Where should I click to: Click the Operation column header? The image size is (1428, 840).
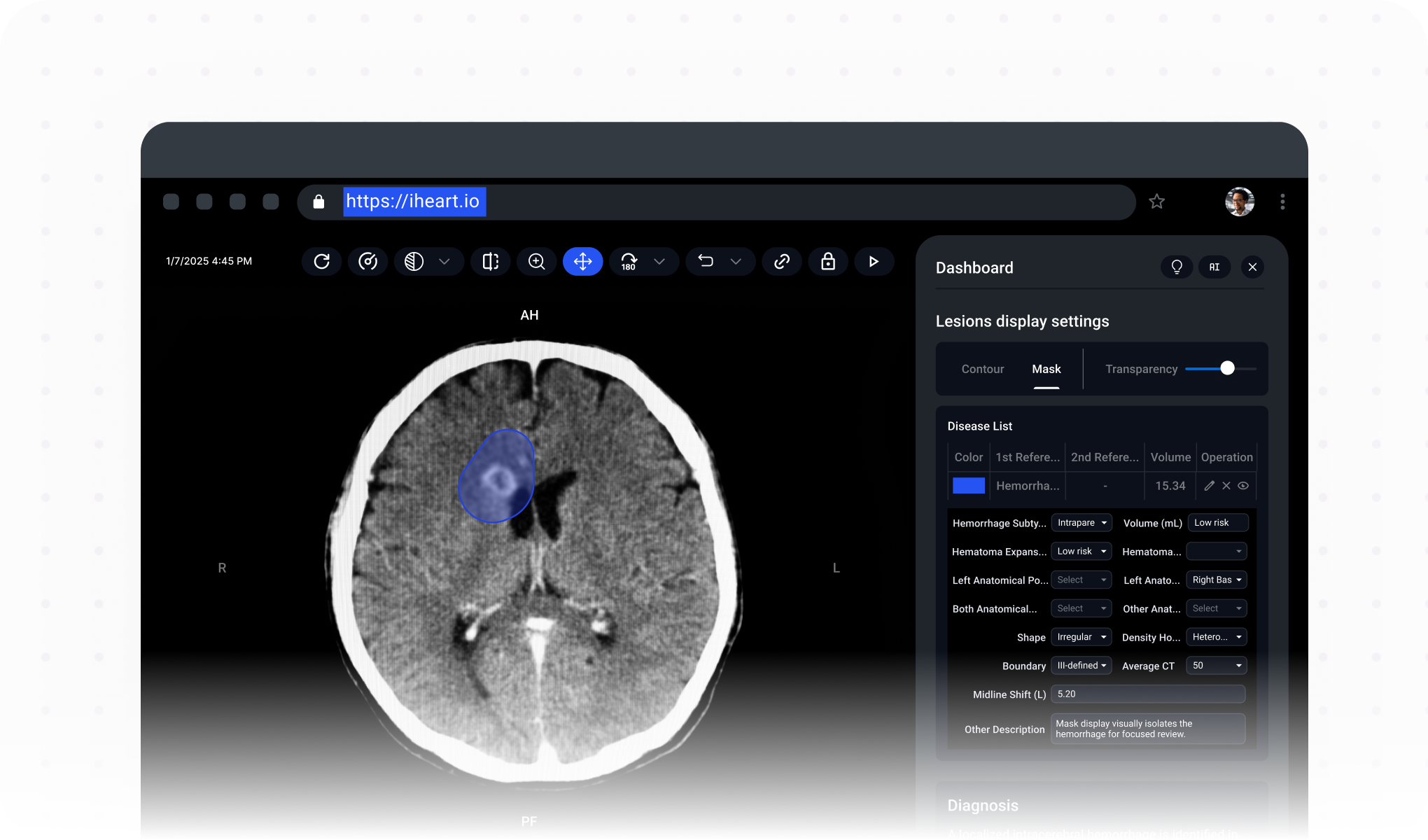pyautogui.click(x=1227, y=457)
